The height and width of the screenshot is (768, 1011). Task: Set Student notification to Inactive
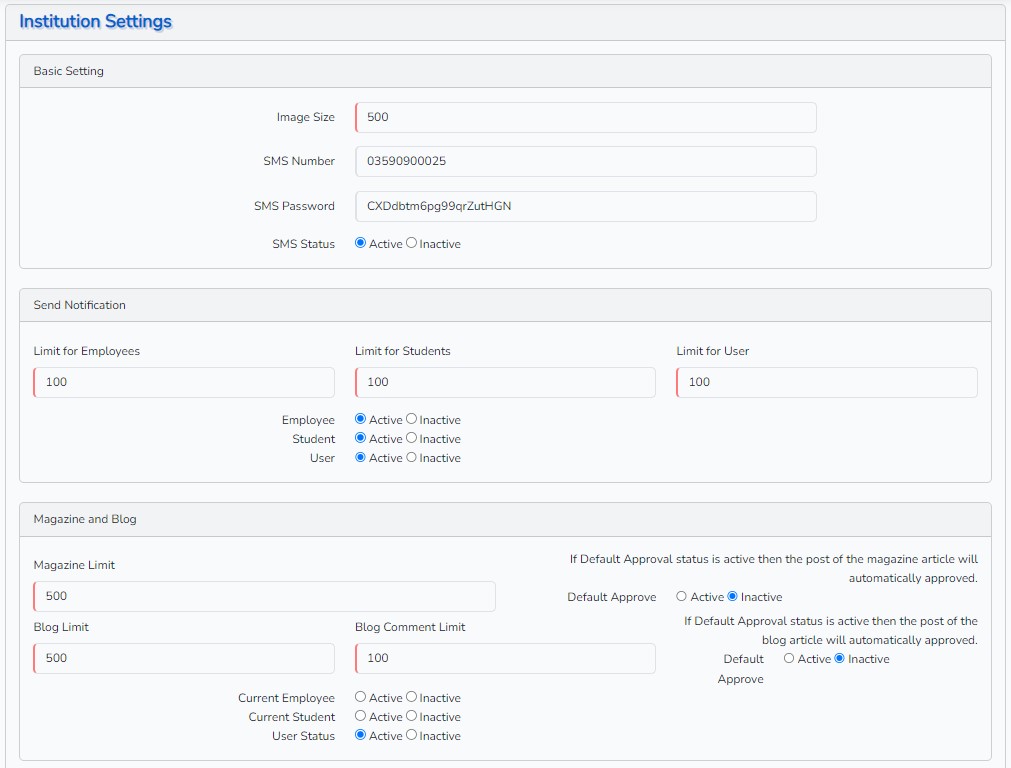(412, 438)
